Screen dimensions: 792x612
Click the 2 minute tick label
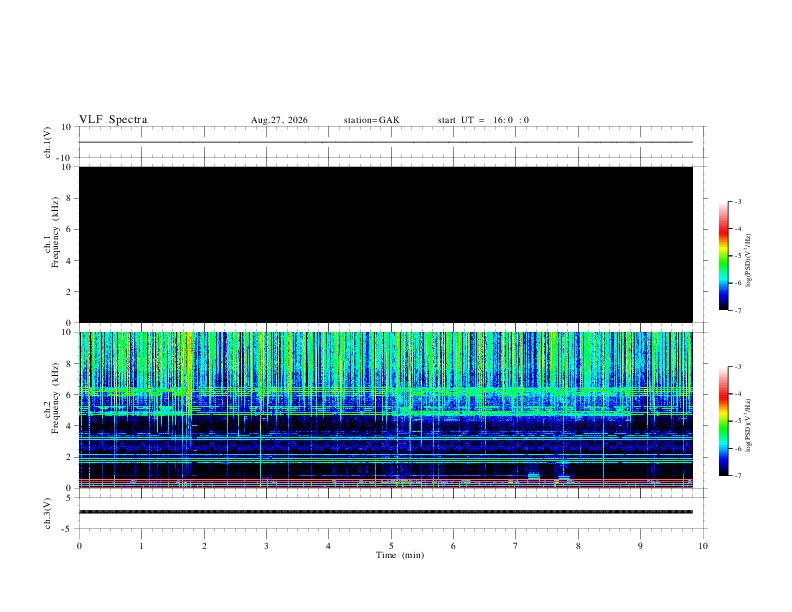pos(204,546)
